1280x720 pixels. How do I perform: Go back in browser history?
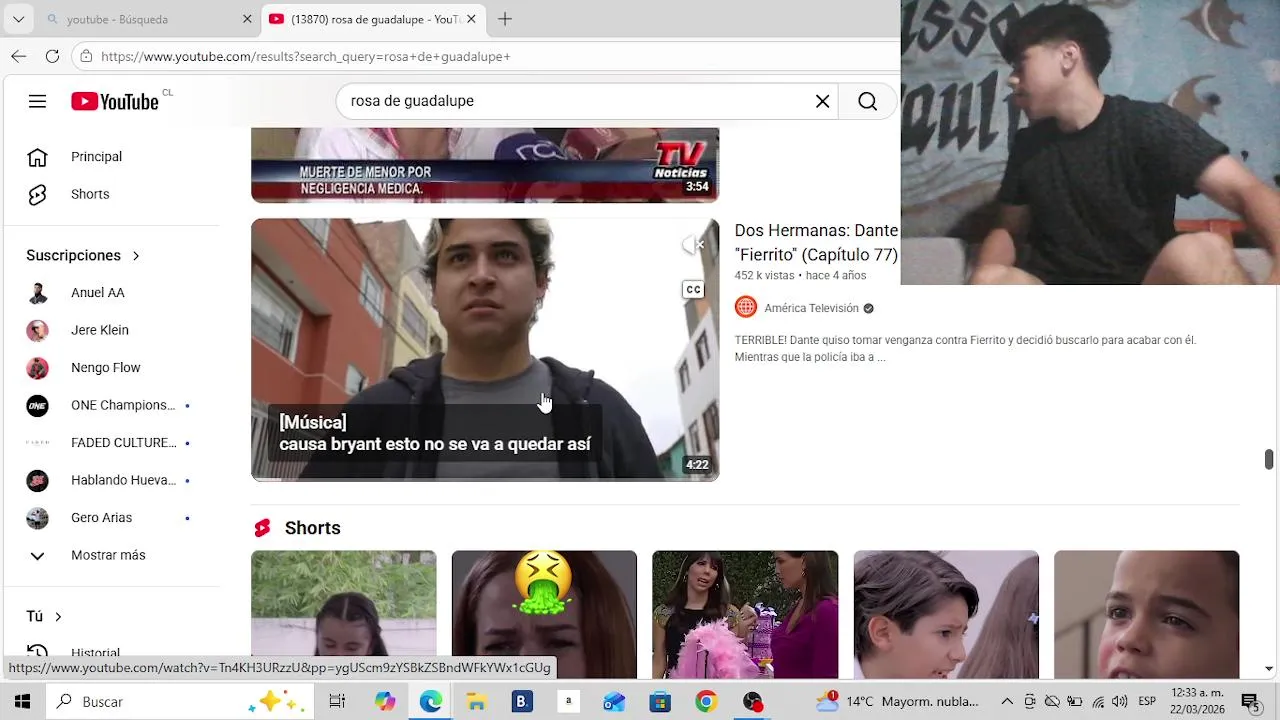coord(19,57)
